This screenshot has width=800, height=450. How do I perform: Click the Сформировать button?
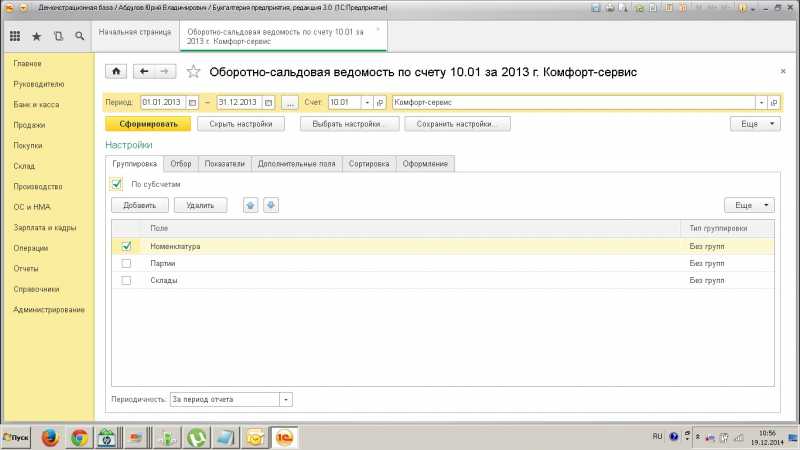[148, 124]
